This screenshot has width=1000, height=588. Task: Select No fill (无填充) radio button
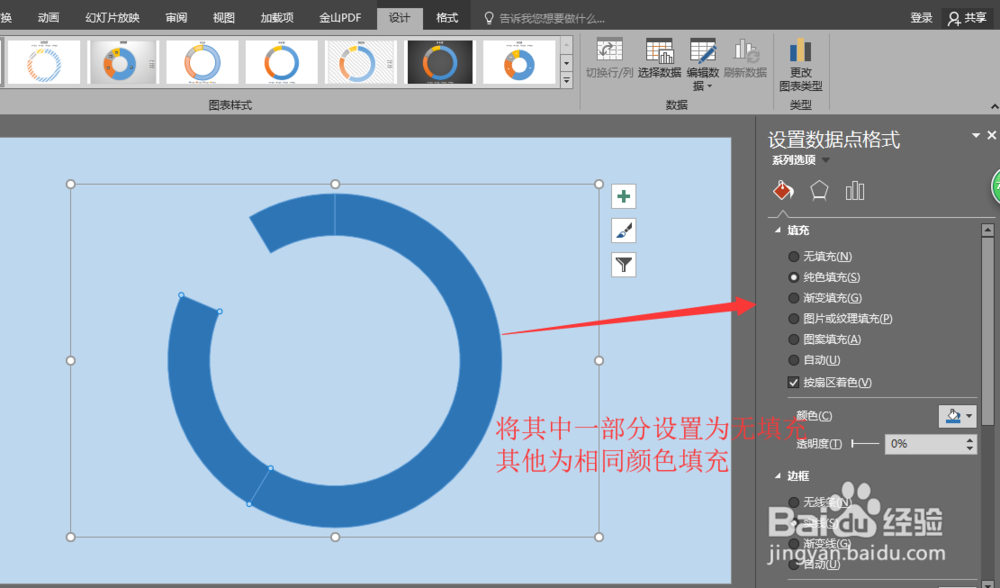793,256
